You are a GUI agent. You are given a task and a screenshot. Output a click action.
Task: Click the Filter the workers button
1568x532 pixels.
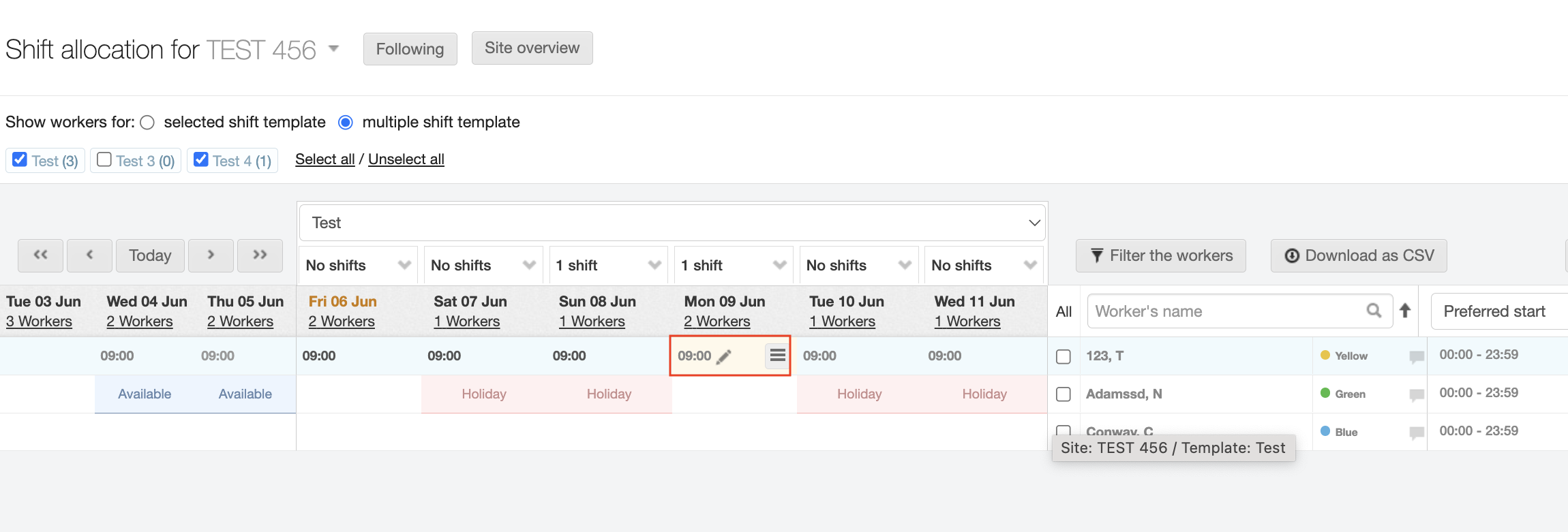(x=1160, y=256)
